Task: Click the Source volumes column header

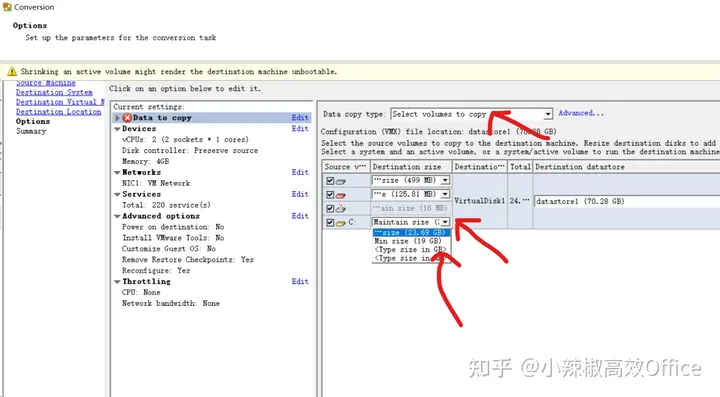Action: 346,167
